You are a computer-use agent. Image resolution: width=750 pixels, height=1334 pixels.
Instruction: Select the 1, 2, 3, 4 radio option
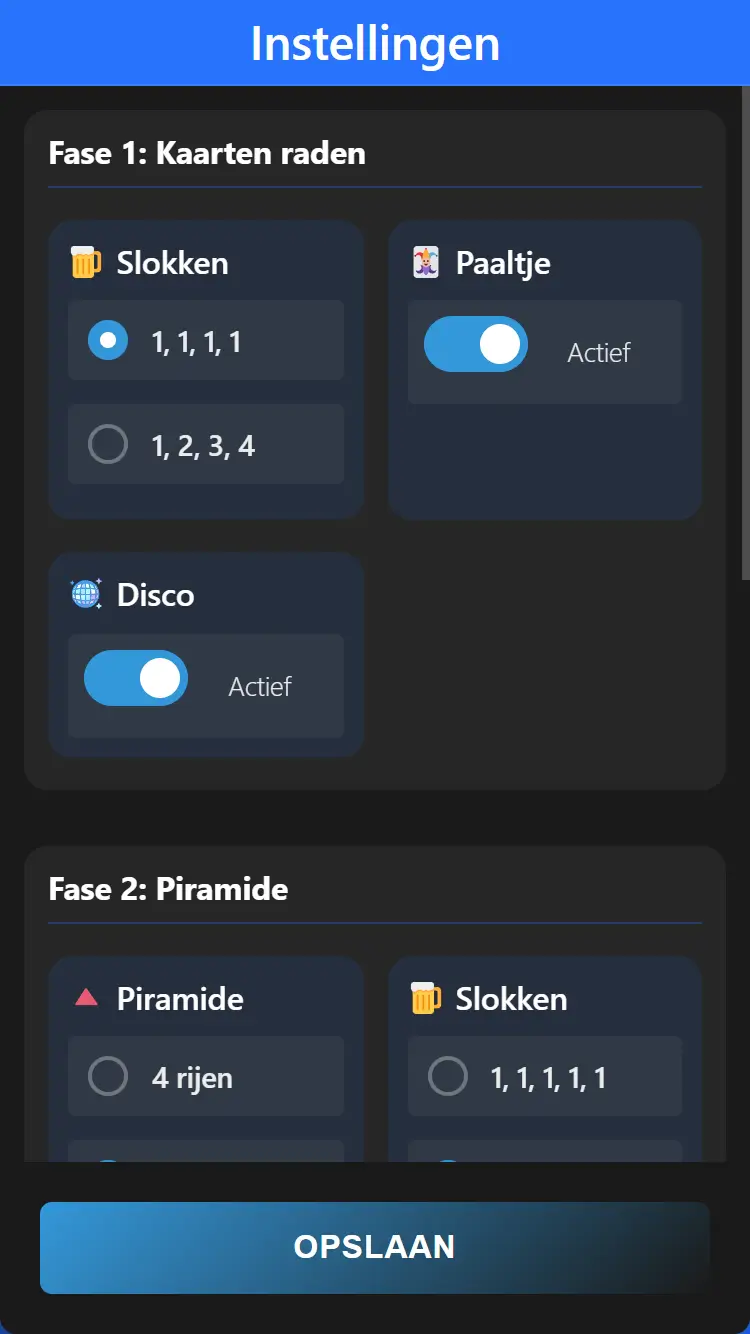click(108, 444)
